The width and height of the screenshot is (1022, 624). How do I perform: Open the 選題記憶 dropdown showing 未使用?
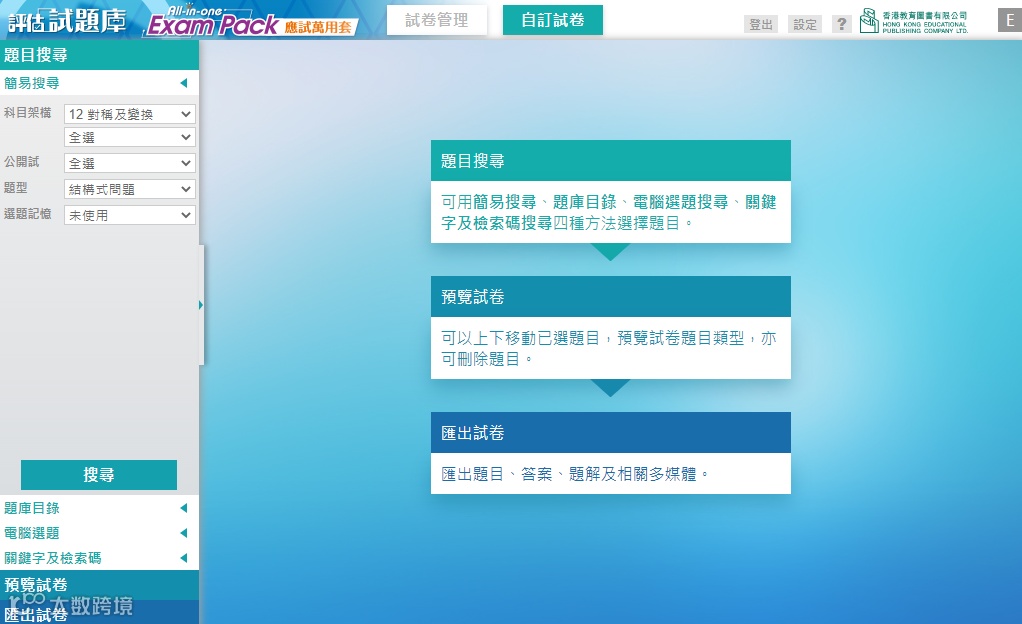click(130, 215)
